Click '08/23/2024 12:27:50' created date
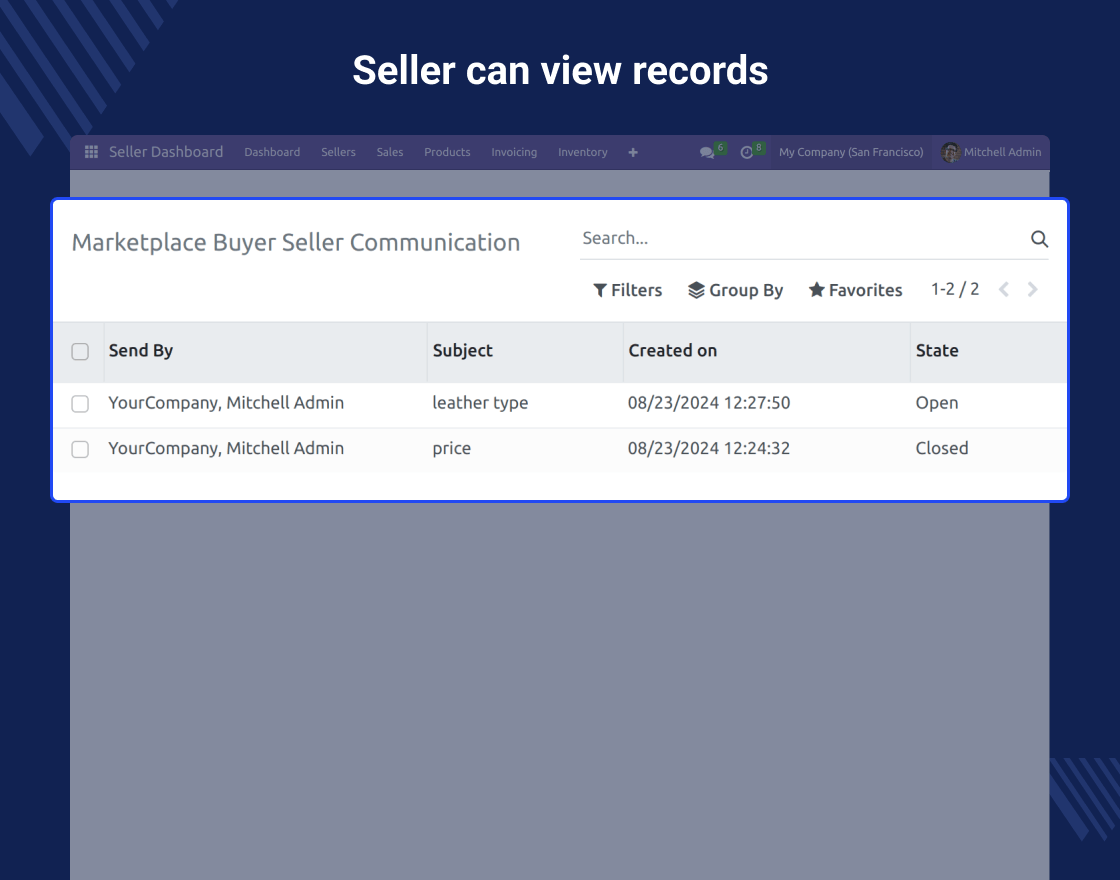This screenshot has height=880, width=1120. point(709,403)
